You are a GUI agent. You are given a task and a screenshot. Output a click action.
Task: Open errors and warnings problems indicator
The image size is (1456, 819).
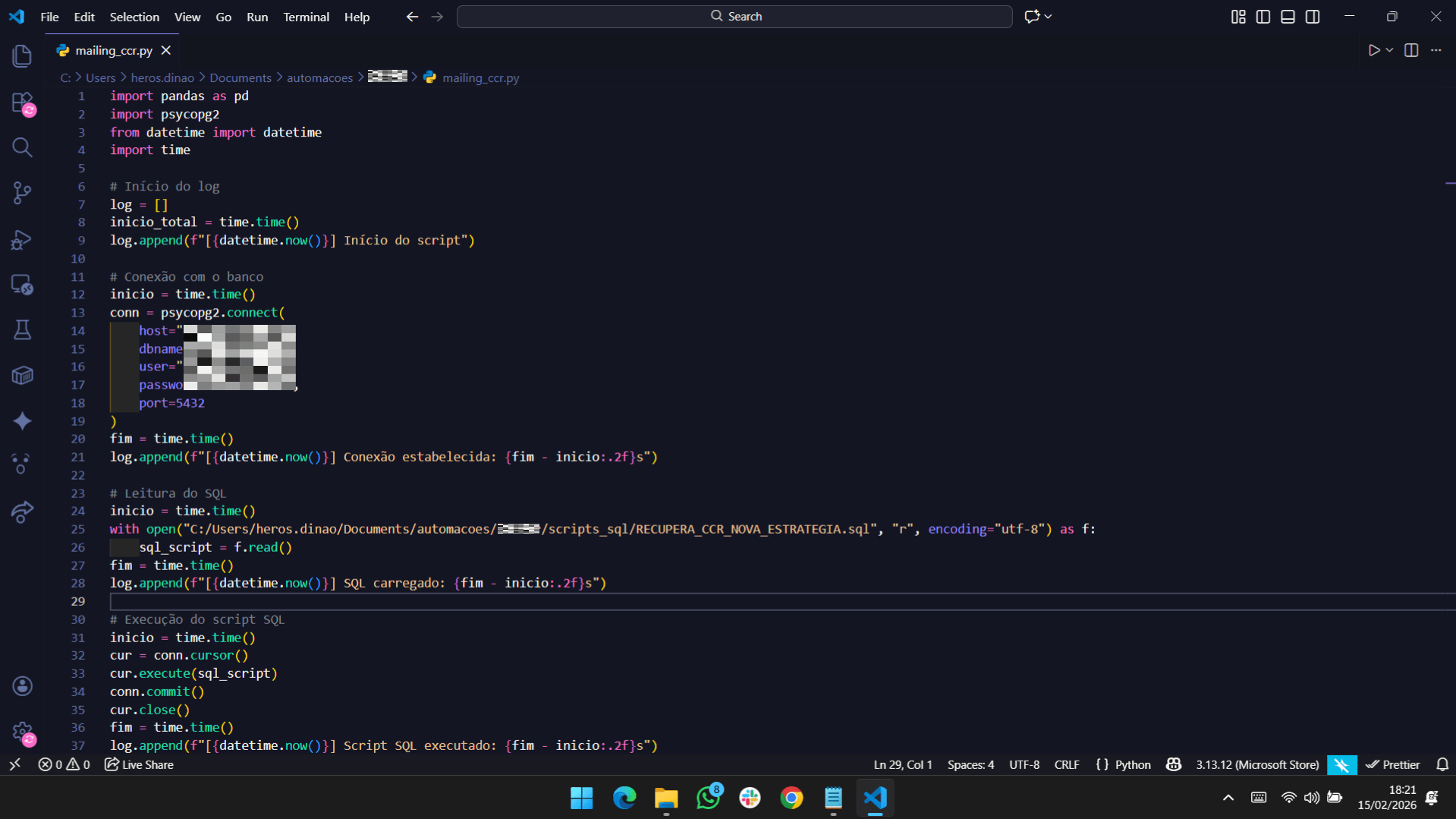[64, 765]
